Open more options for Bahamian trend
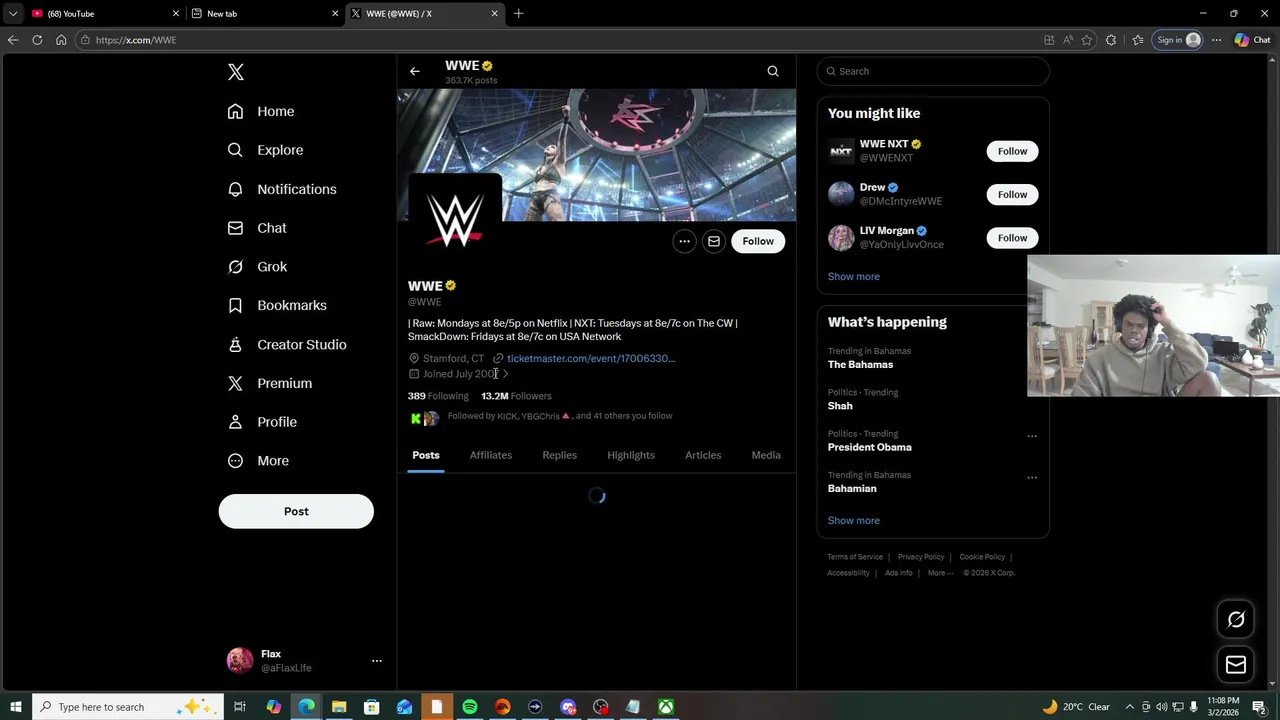This screenshot has height=720, width=1280. tap(1032, 478)
